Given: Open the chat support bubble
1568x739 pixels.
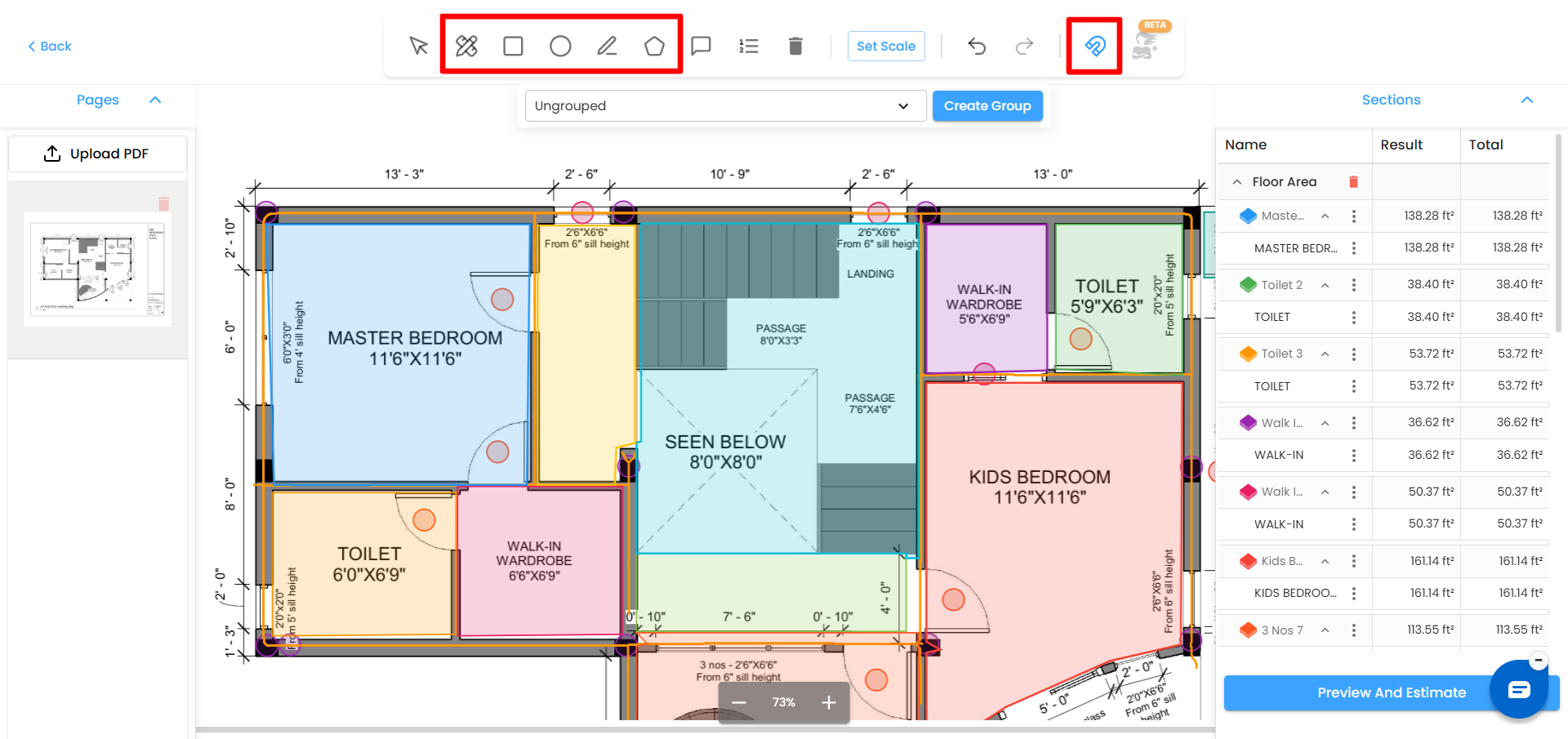Looking at the screenshot, I should 1519,690.
